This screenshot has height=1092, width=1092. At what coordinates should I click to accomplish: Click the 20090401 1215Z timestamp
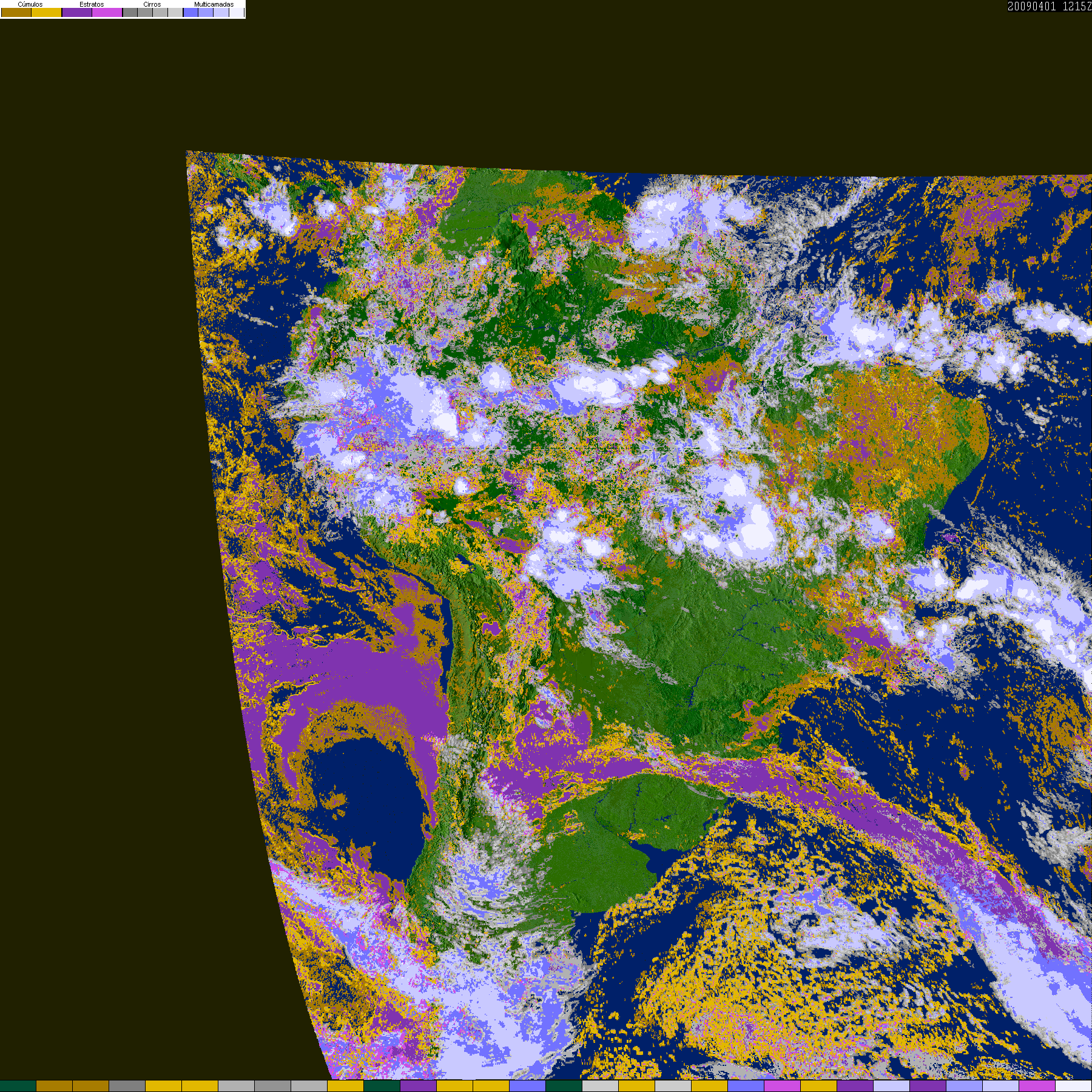[x=1050, y=7]
